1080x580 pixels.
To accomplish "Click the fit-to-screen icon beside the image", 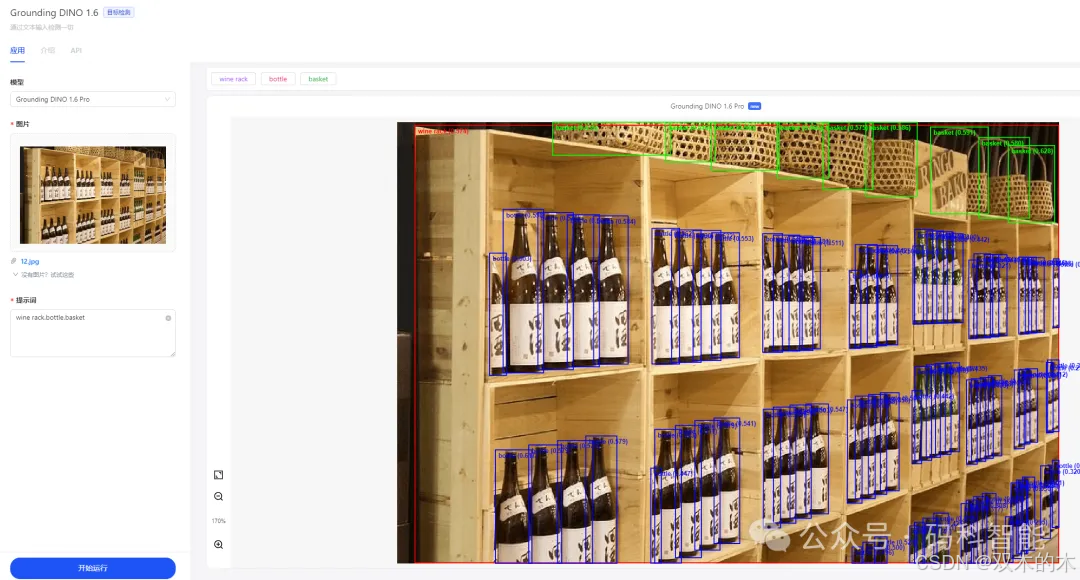I will pos(218,475).
